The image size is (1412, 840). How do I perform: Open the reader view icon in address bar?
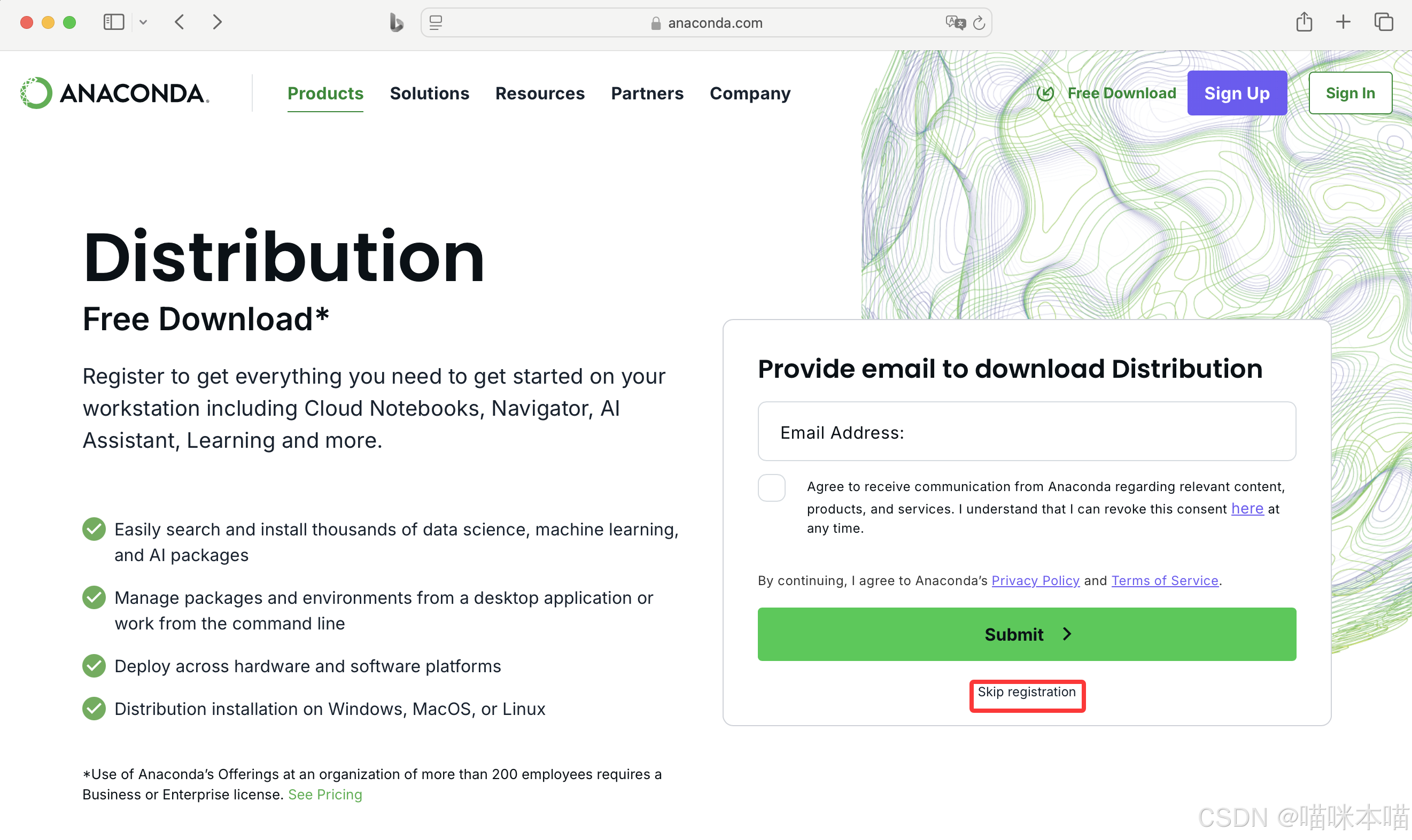coord(436,22)
